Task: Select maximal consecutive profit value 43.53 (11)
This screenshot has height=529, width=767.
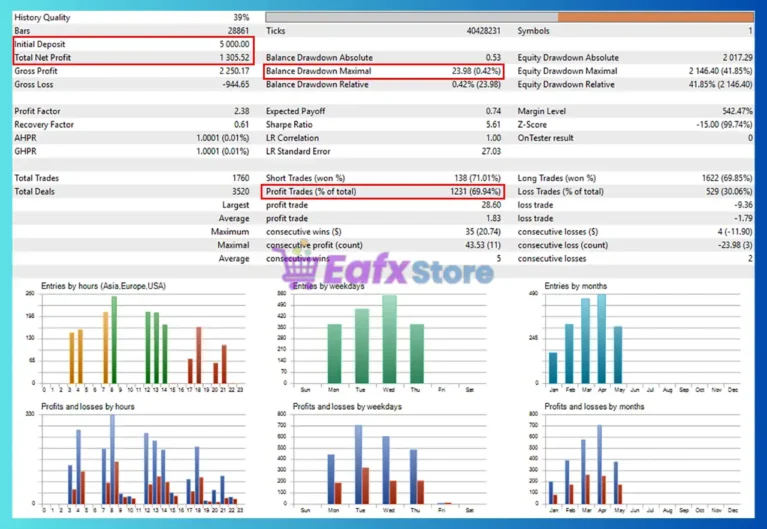Action: (x=483, y=245)
